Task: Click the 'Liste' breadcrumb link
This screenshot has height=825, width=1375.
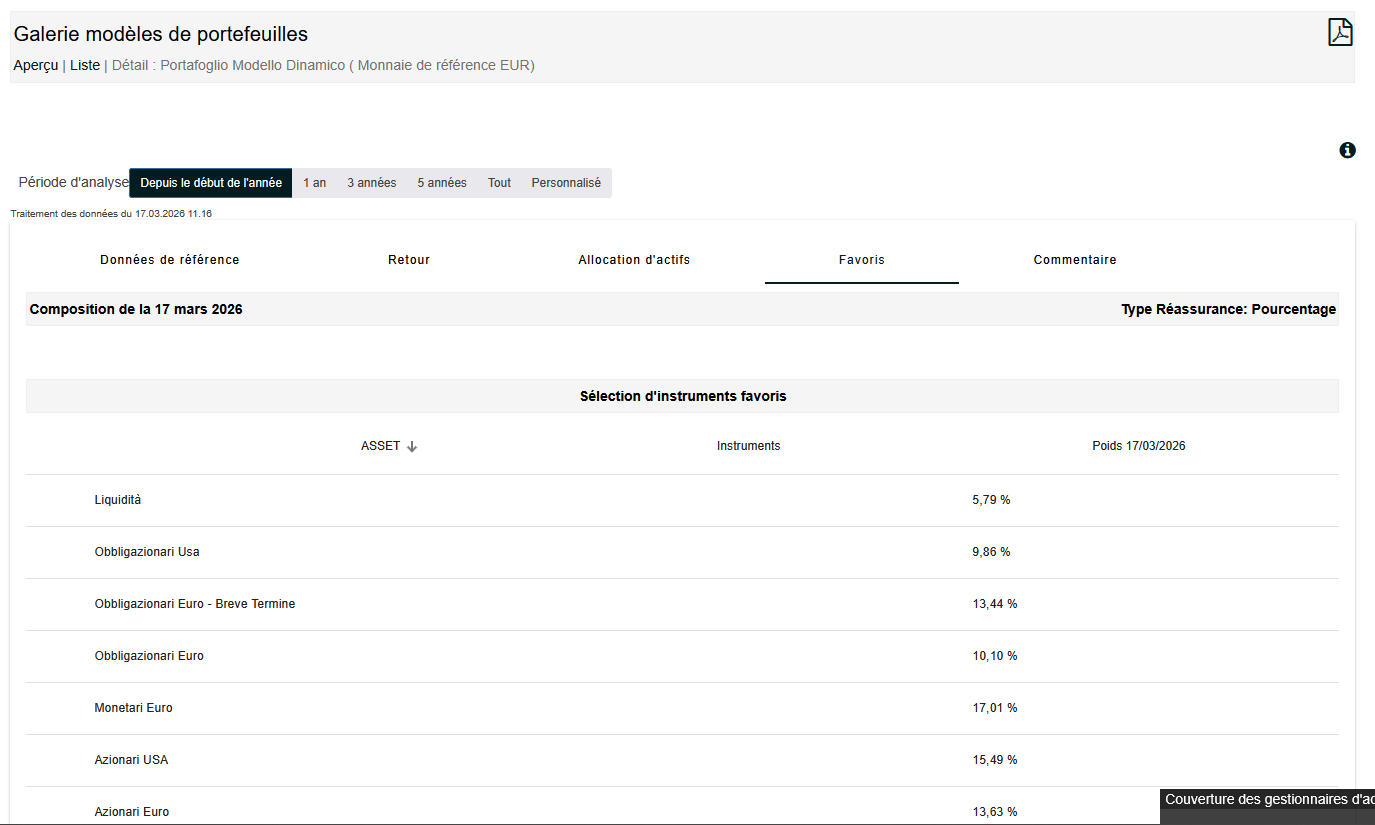Action: (85, 65)
